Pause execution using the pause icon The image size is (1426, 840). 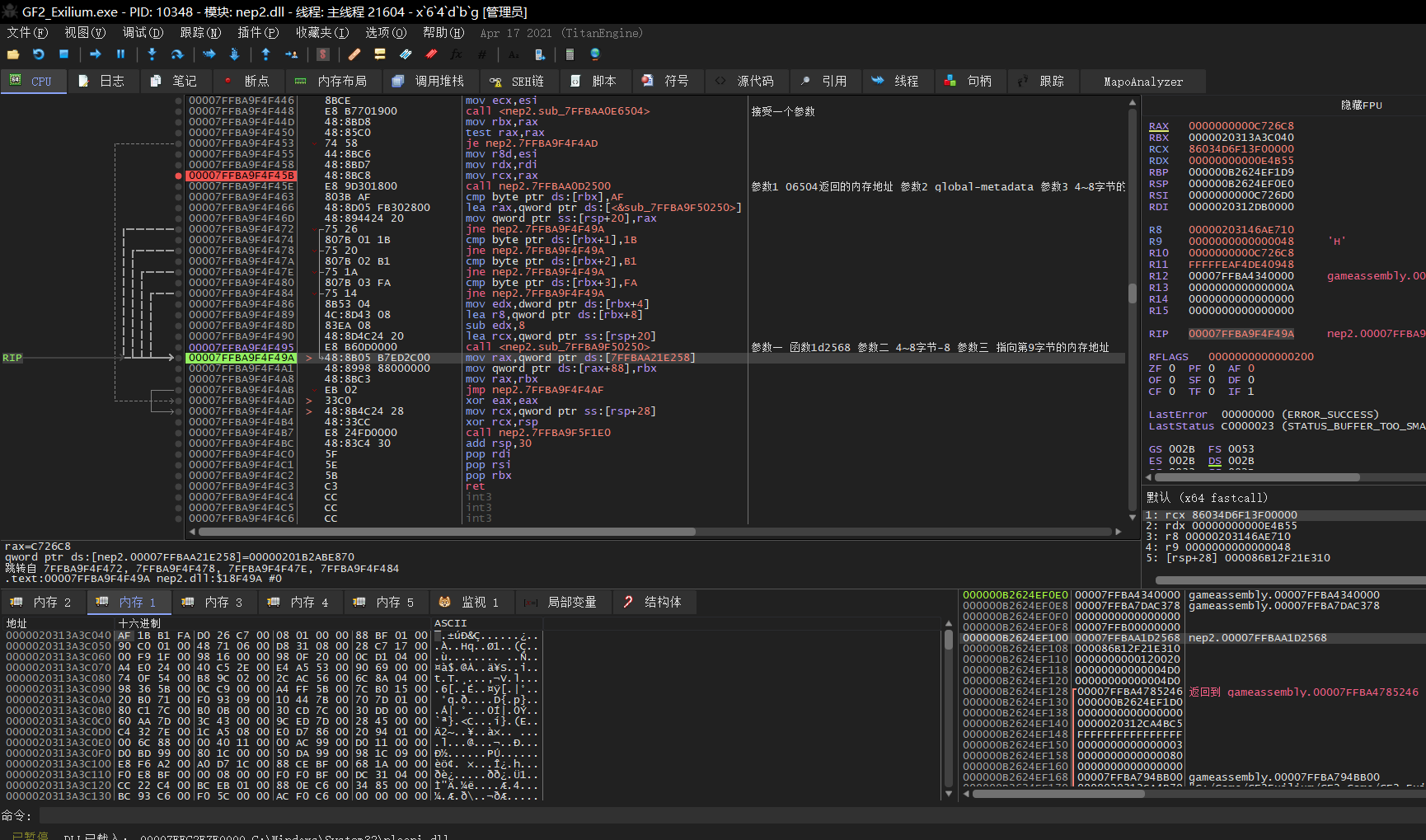coord(121,54)
